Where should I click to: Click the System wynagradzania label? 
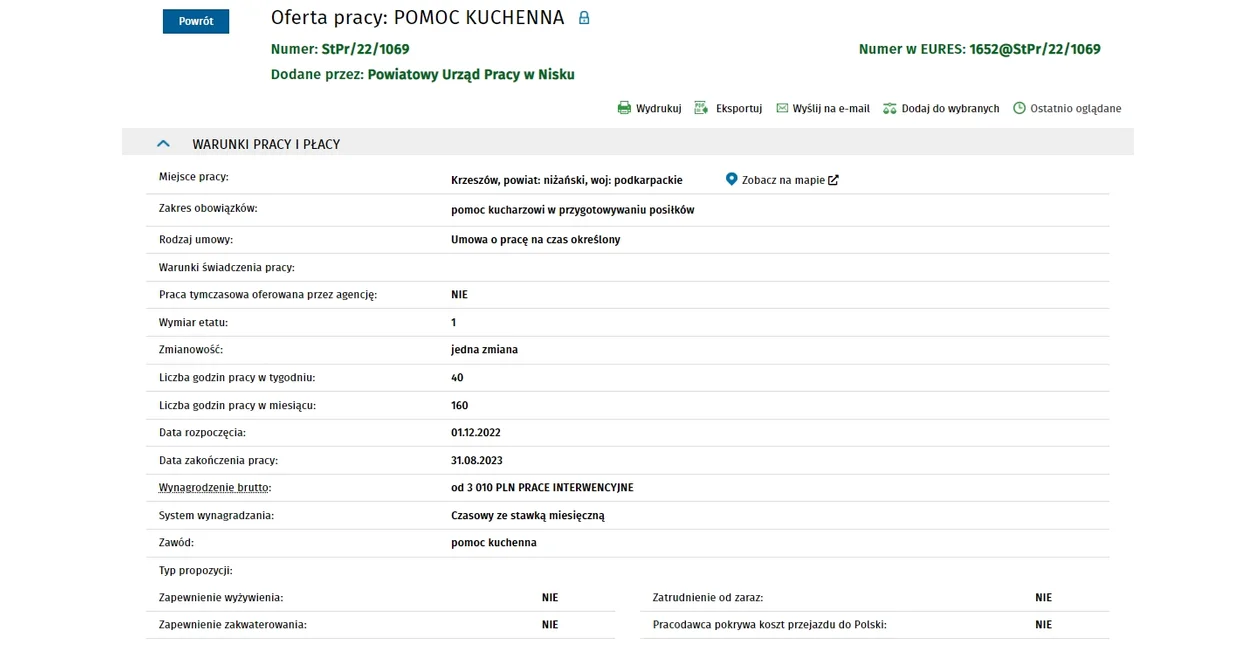(x=216, y=516)
